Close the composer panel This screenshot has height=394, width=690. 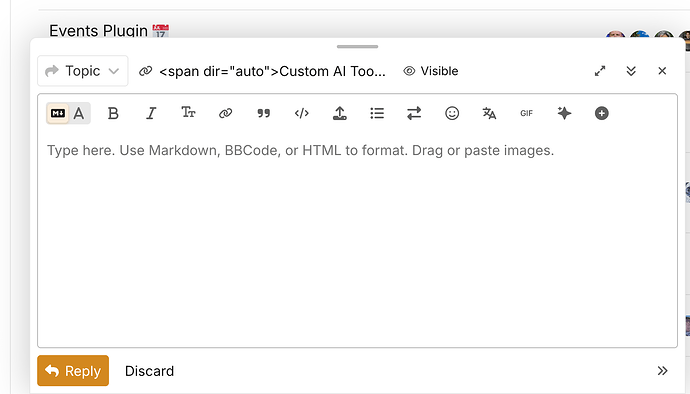[x=662, y=71]
